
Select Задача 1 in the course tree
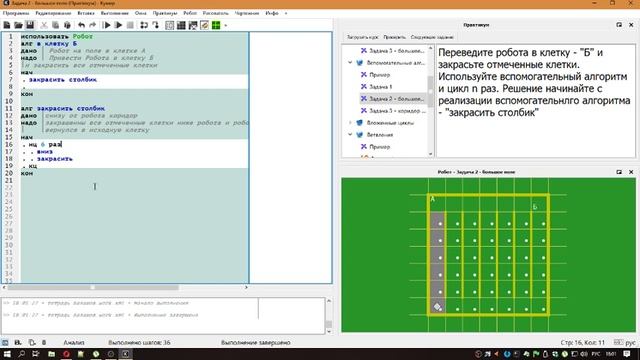tap(376, 87)
